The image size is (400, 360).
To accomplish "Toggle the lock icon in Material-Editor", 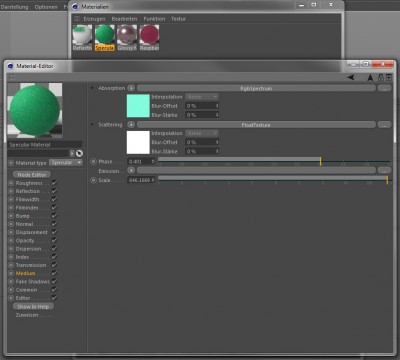I will (x=381, y=77).
